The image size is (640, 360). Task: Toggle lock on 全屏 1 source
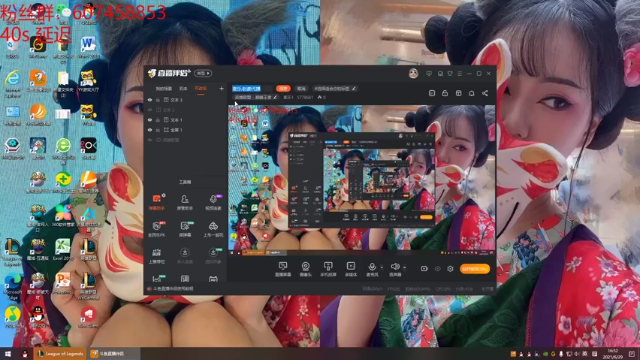tap(158, 130)
